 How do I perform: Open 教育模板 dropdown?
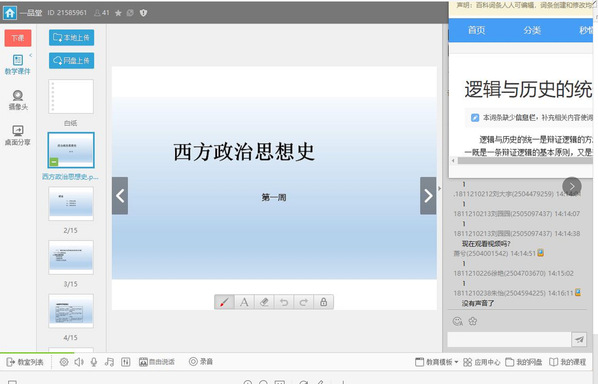[436, 362]
